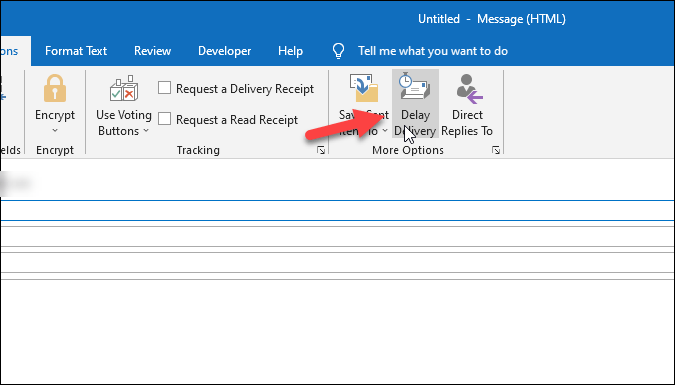
Task: Open the Developer tab
Action: pyautogui.click(x=224, y=51)
